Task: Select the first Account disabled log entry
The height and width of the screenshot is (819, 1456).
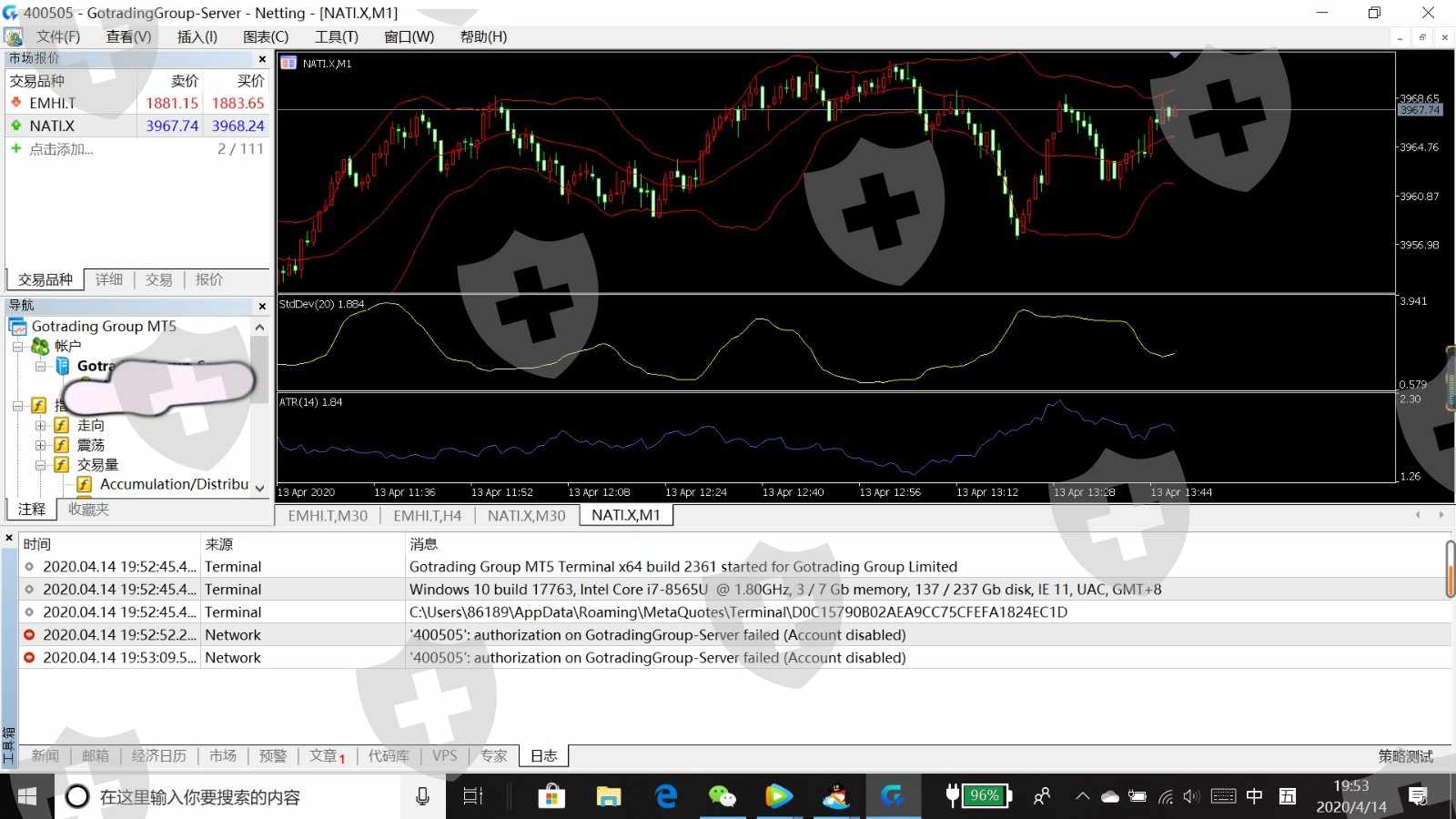Action: pos(655,634)
